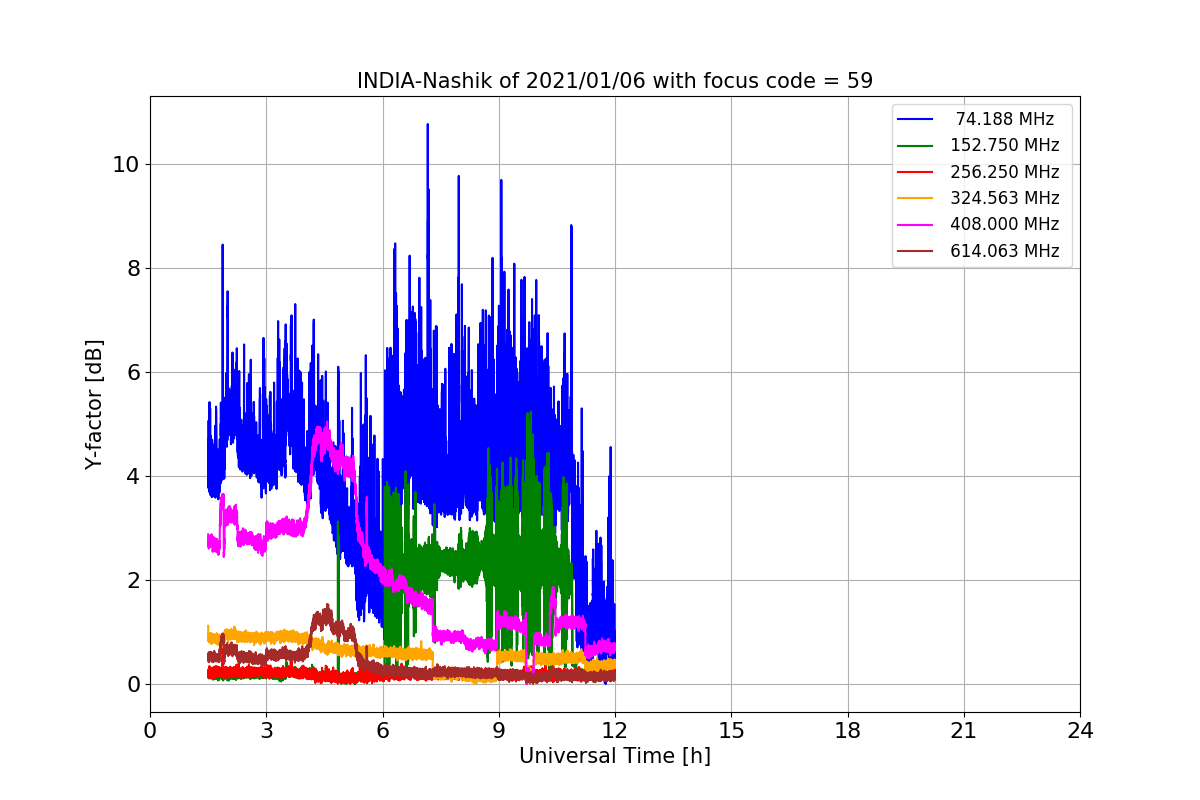1200x800 pixels.
Task: Click the x-axis tick label 18
Action: 848,731
